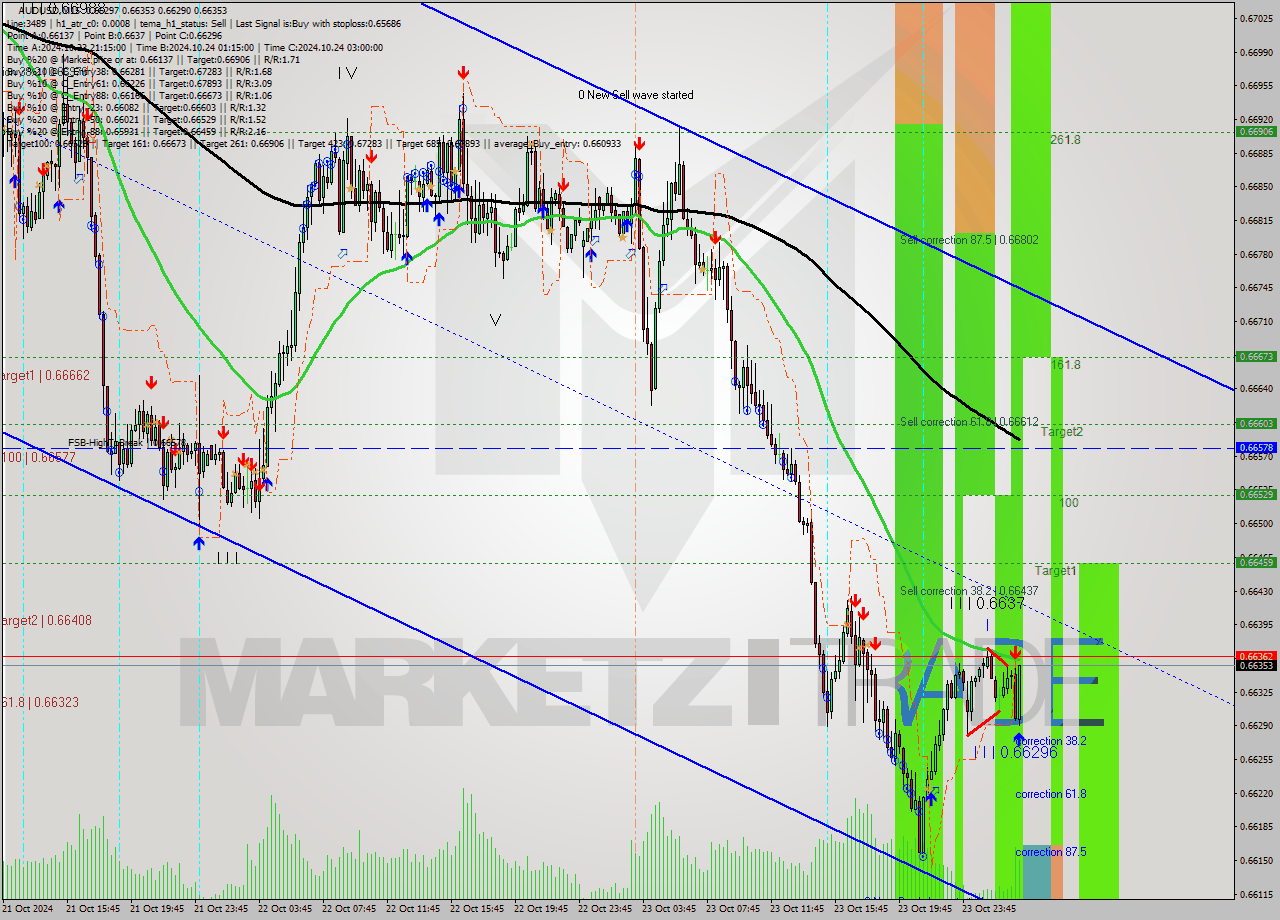Screen dimensions: 1280x920
Task: Click the red 'Target2 | 0.66408' label
Action: coord(46,620)
